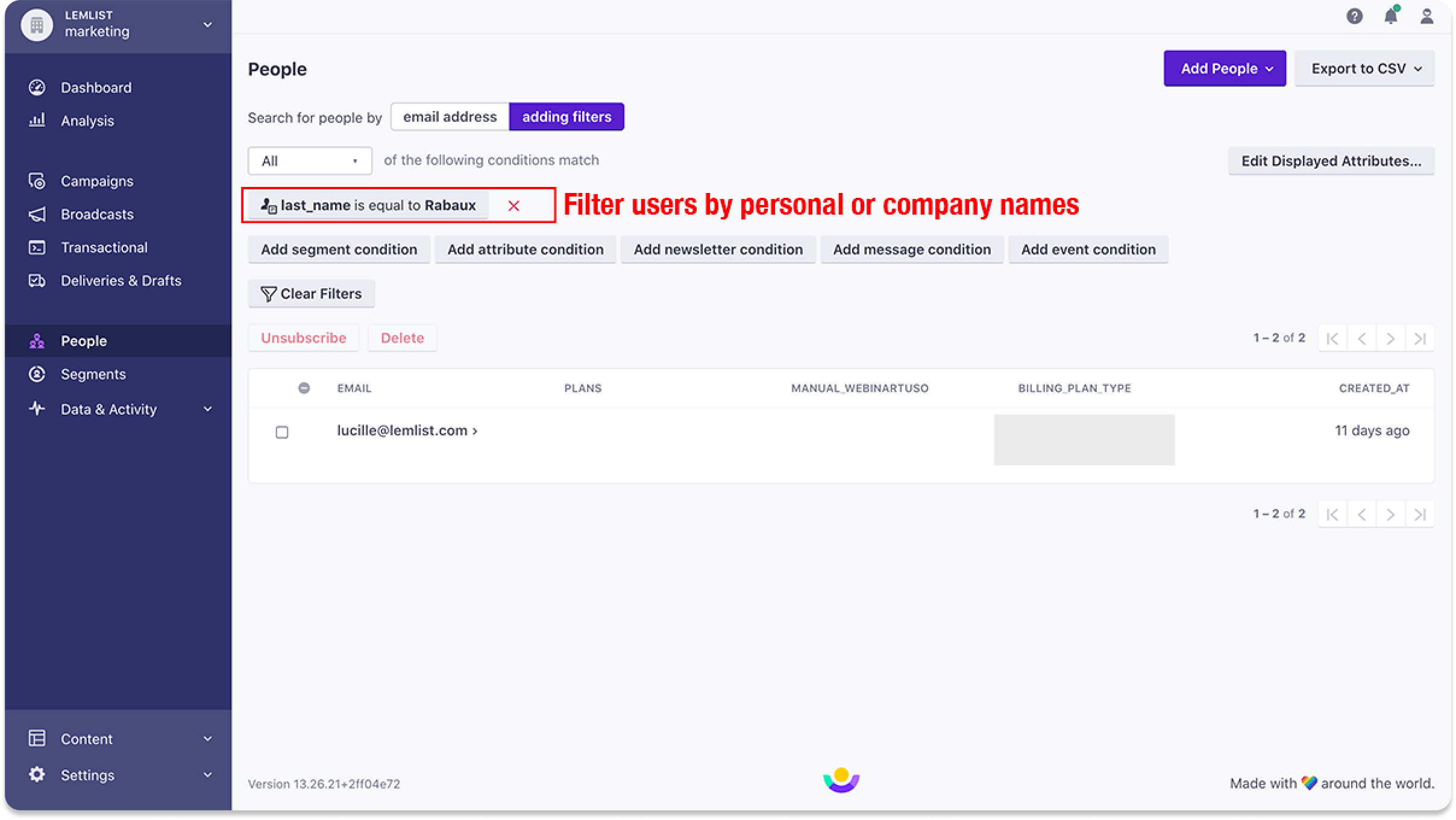The height and width of the screenshot is (820, 1456).
Task: Open the Dashboard from the sidebar
Action: point(37,87)
